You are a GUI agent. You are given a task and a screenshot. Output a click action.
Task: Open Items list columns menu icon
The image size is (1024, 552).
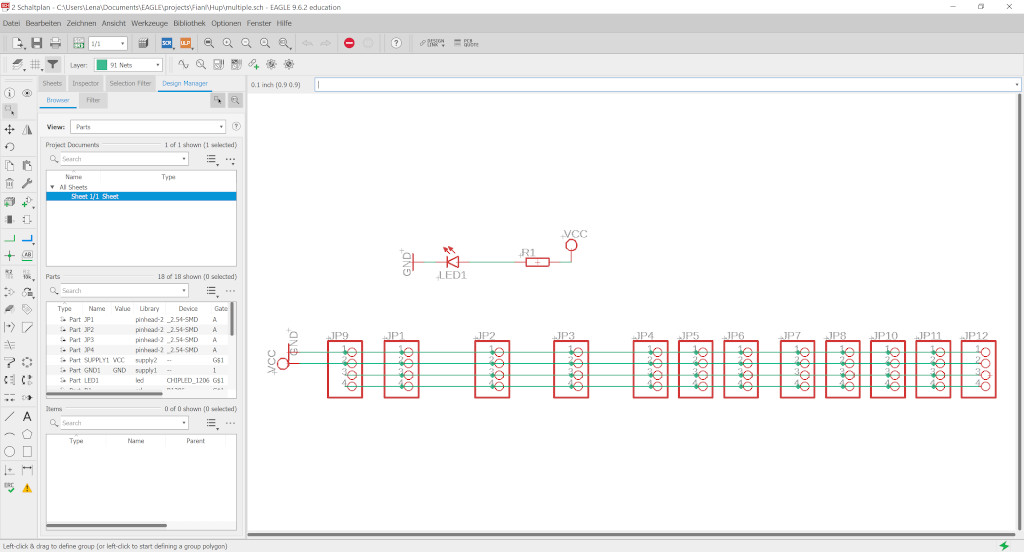coord(211,423)
